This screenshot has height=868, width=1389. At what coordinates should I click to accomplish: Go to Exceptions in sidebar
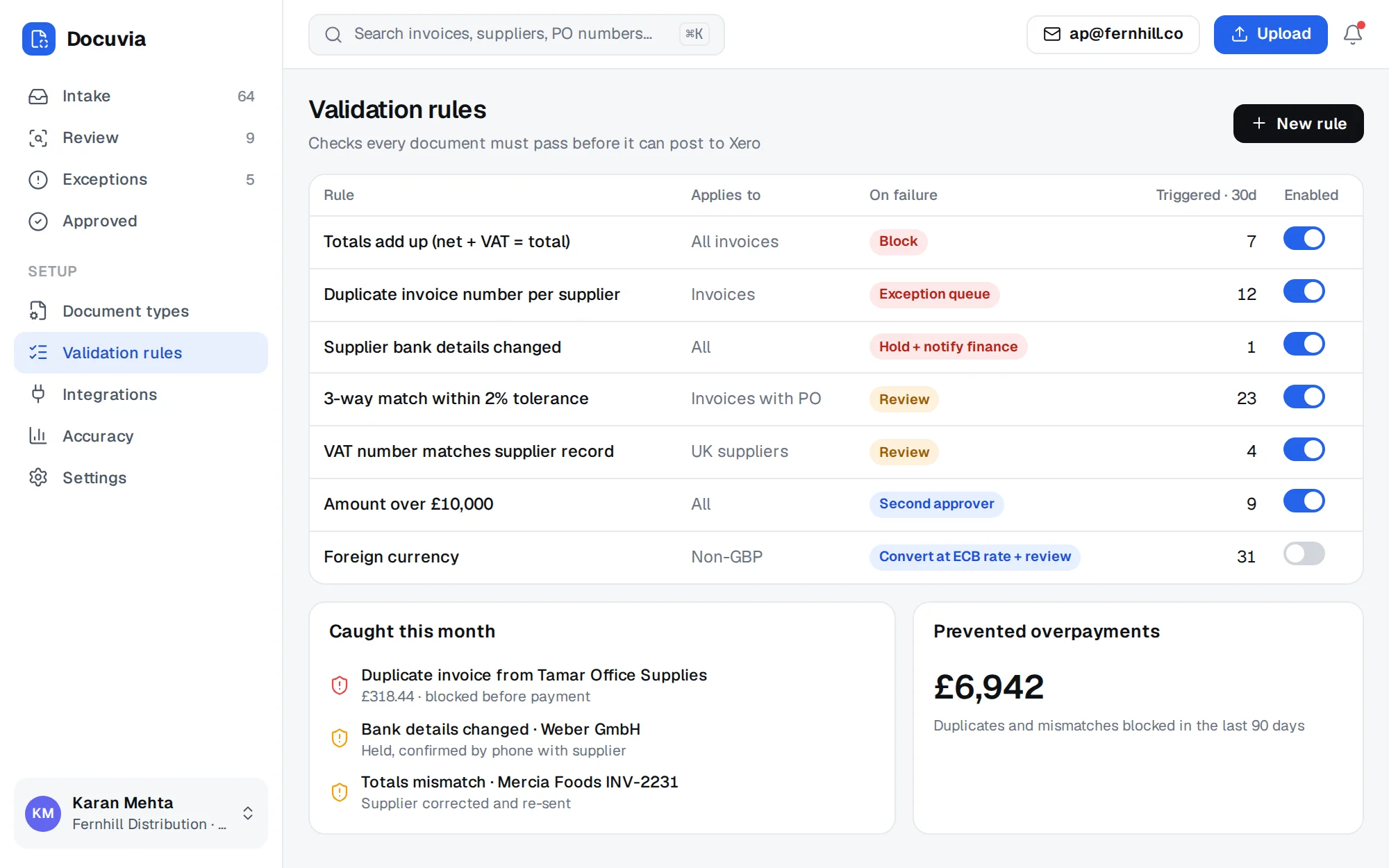[x=141, y=180]
